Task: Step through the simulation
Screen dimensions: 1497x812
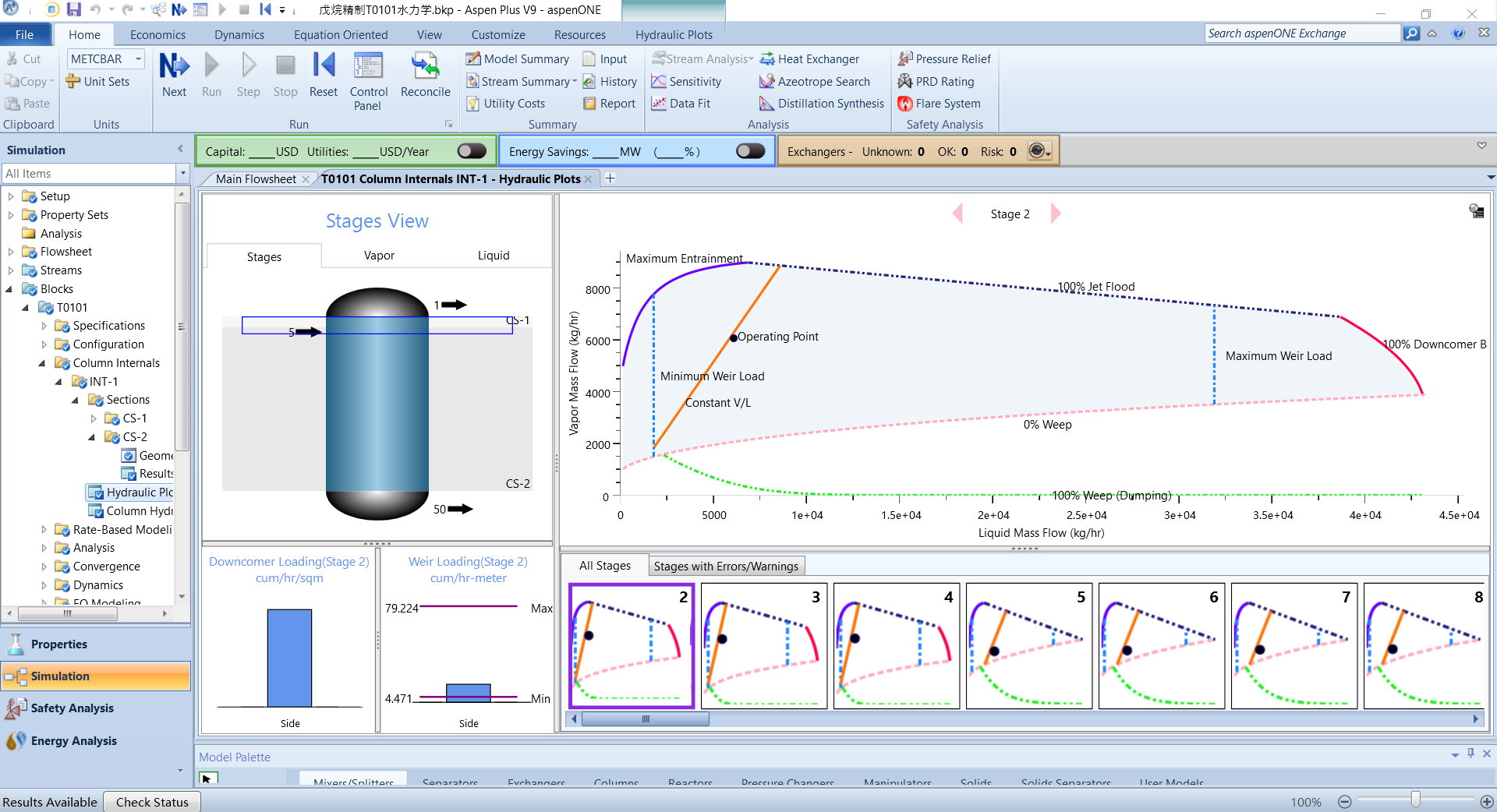Action: tap(248, 75)
